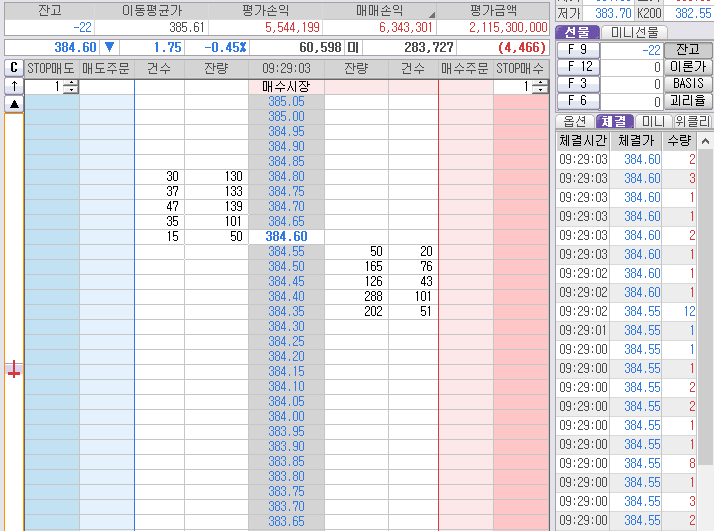Click the F 9 balance field showing -22
Screen dimensions: 714x531
(x=632, y=50)
